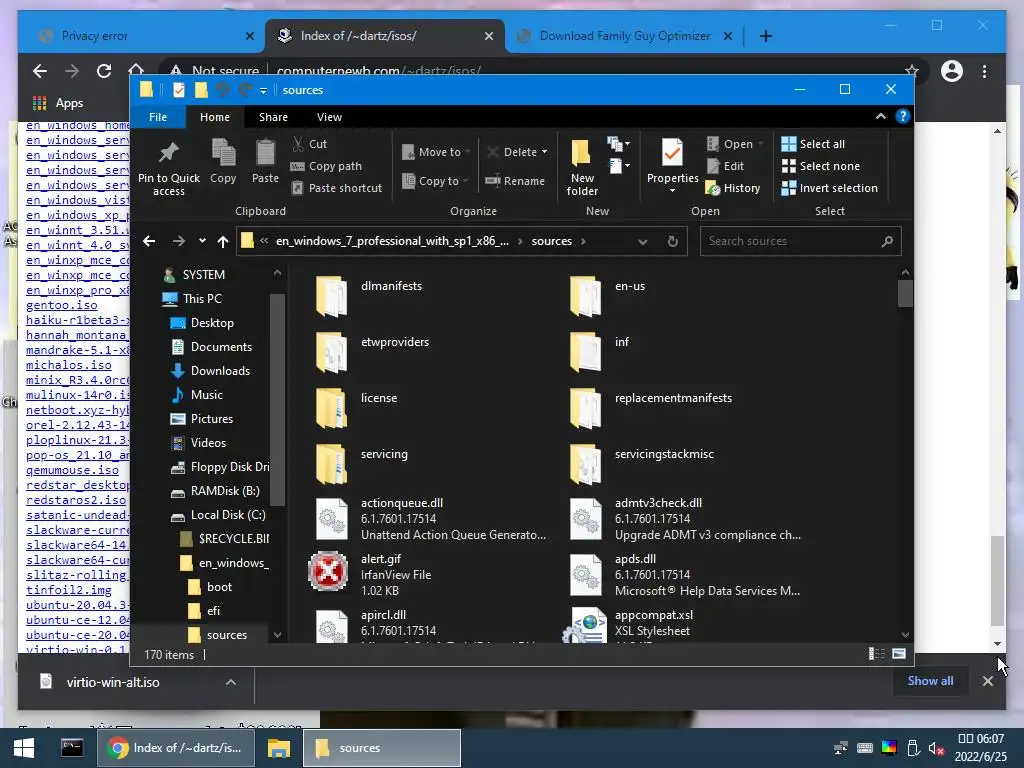The height and width of the screenshot is (768, 1024).
Task: Open Properties dropdown arrow
Action: (x=672, y=191)
